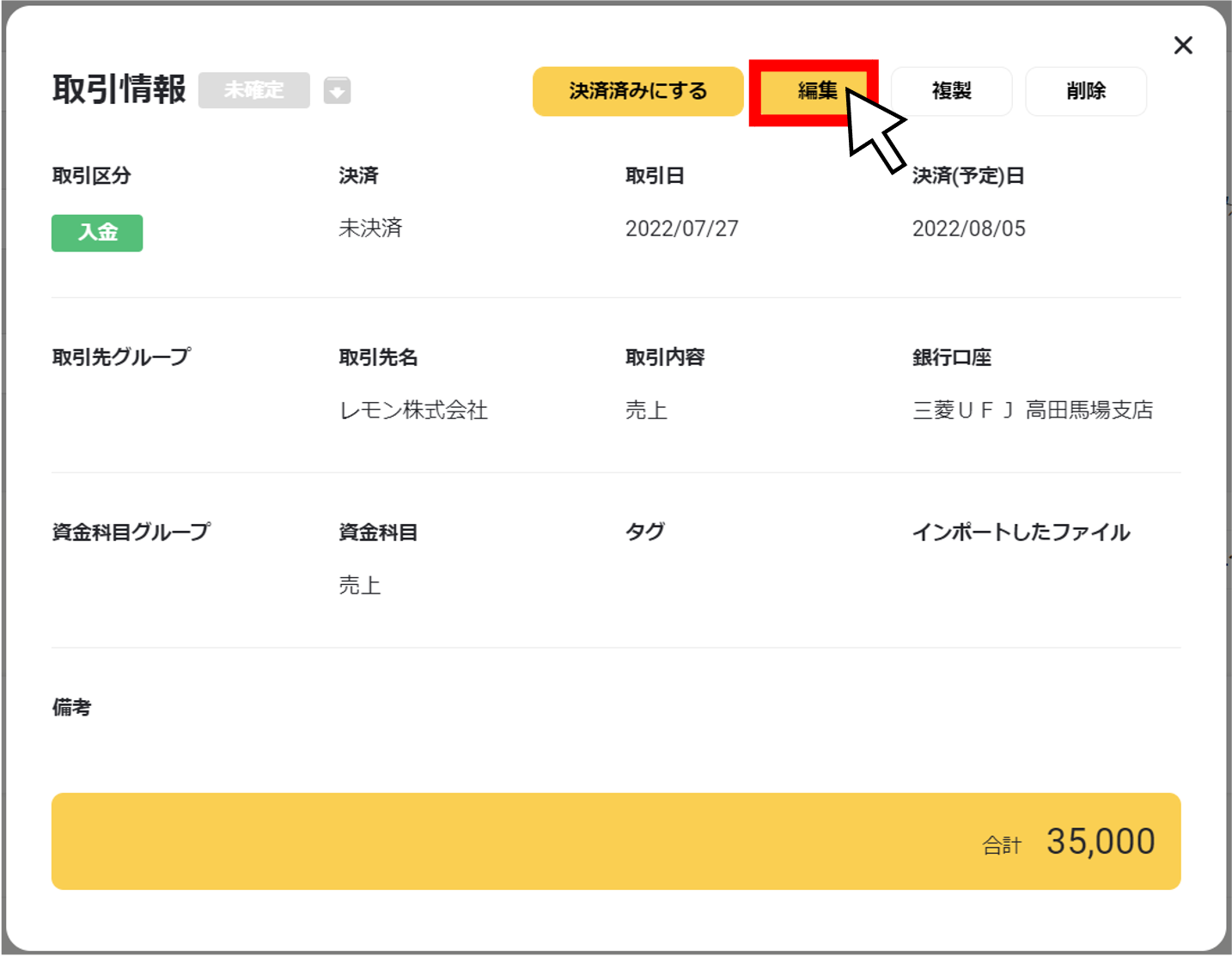Click the 複製 button
Image resolution: width=1232 pixels, height=956 pixels.
click(951, 91)
